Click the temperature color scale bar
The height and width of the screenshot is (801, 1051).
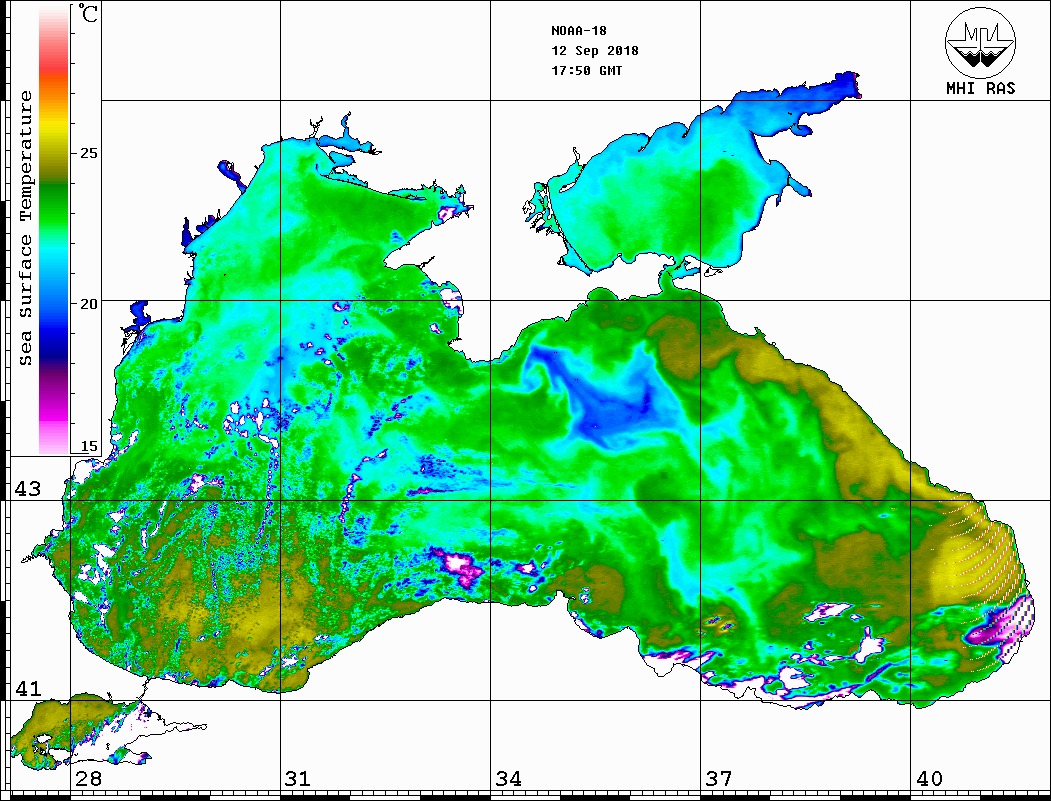[54, 231]
